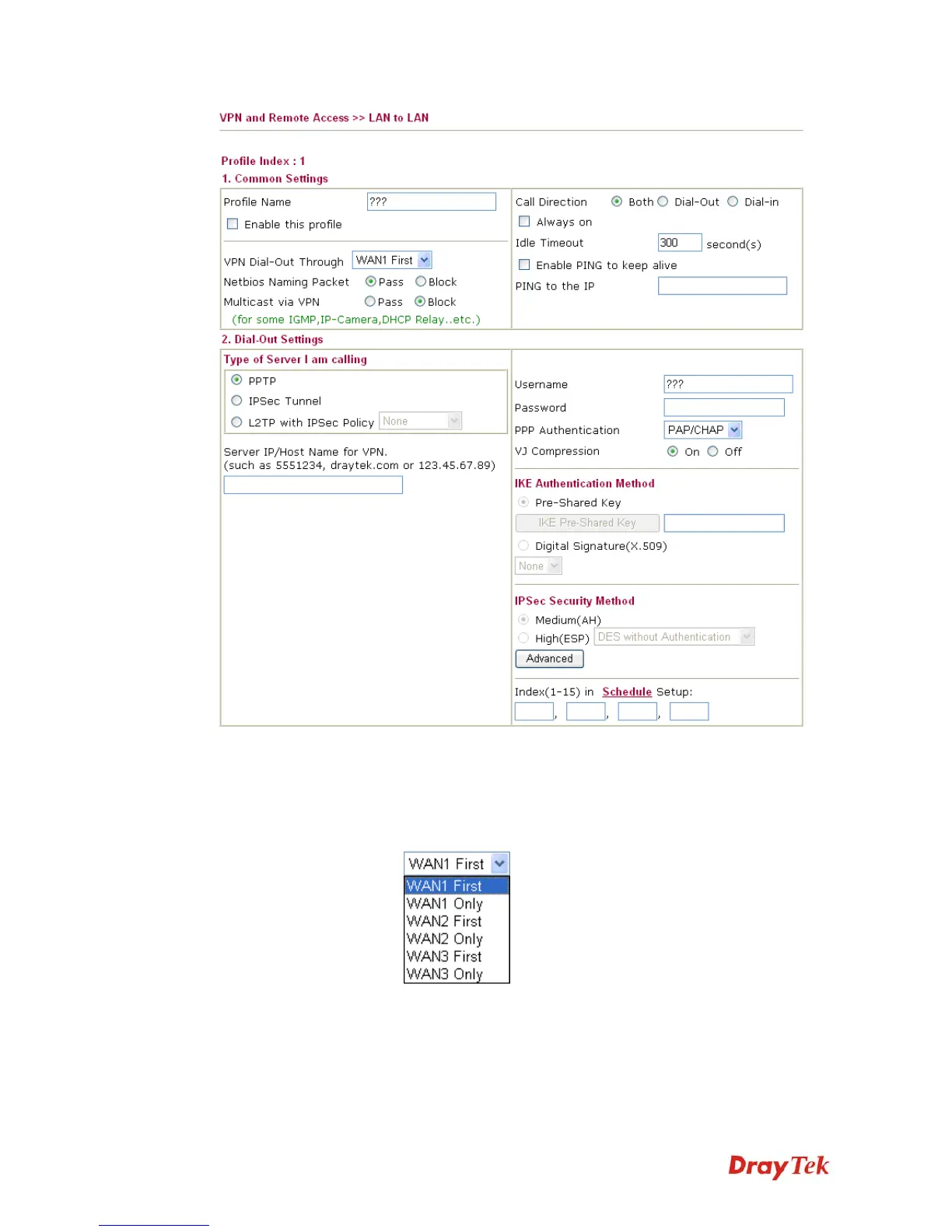Pick WAN3 First in the list
This screenshot has height=1232, width=952.
click(457, 957)
